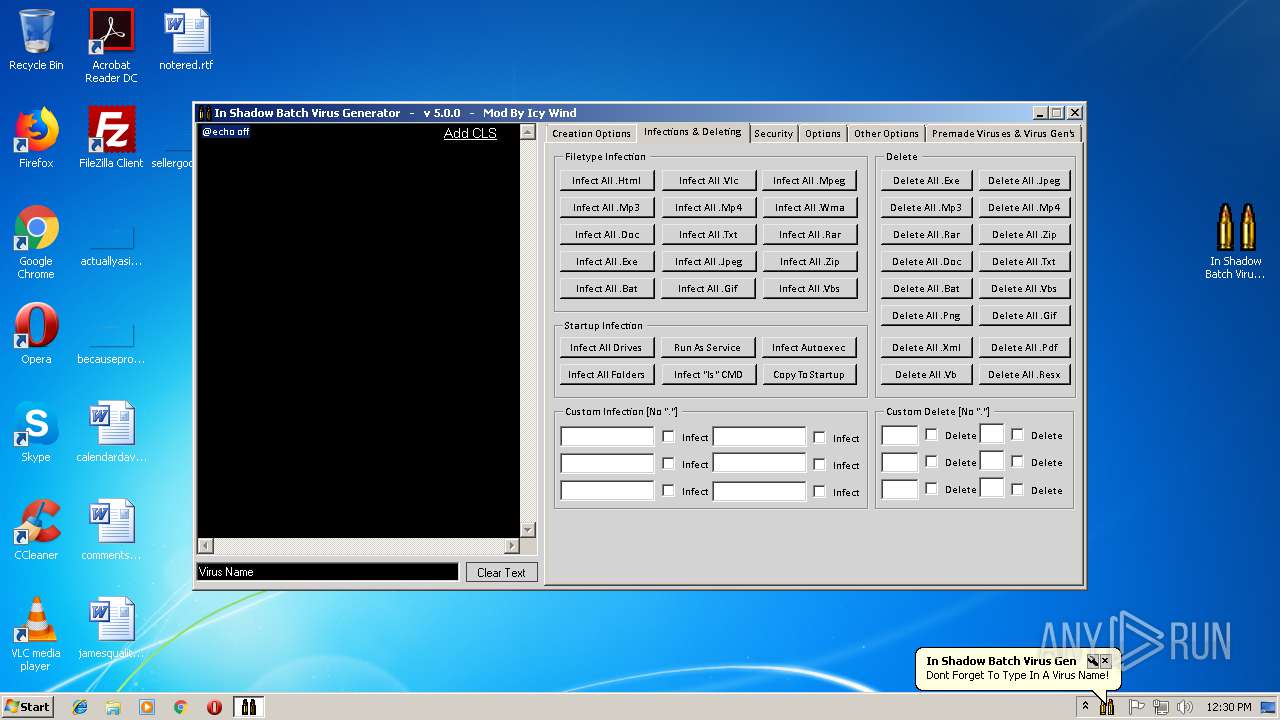Screen dimensions: 1280x720
Task: Select the jamesqualit document on the desktop
Action: (111, 628)
